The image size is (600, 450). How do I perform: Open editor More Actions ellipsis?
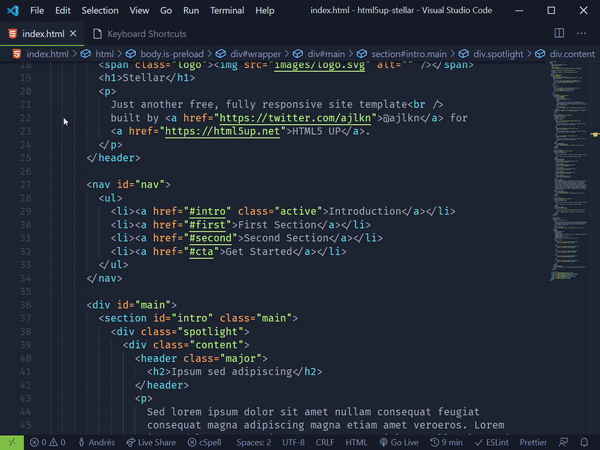pos(581,33)
